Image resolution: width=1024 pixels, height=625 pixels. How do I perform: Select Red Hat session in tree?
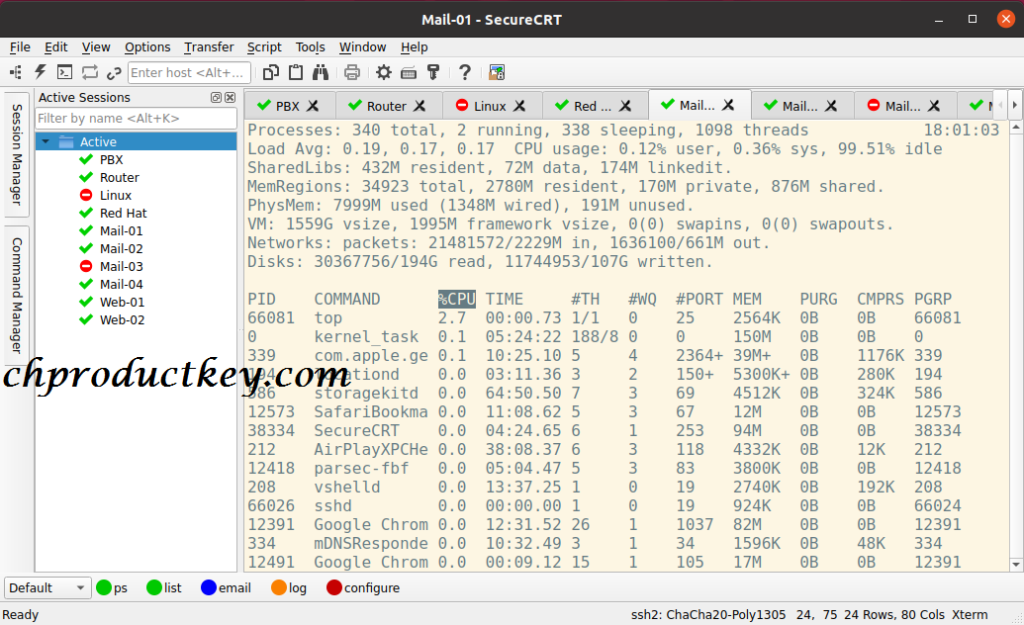123,213
